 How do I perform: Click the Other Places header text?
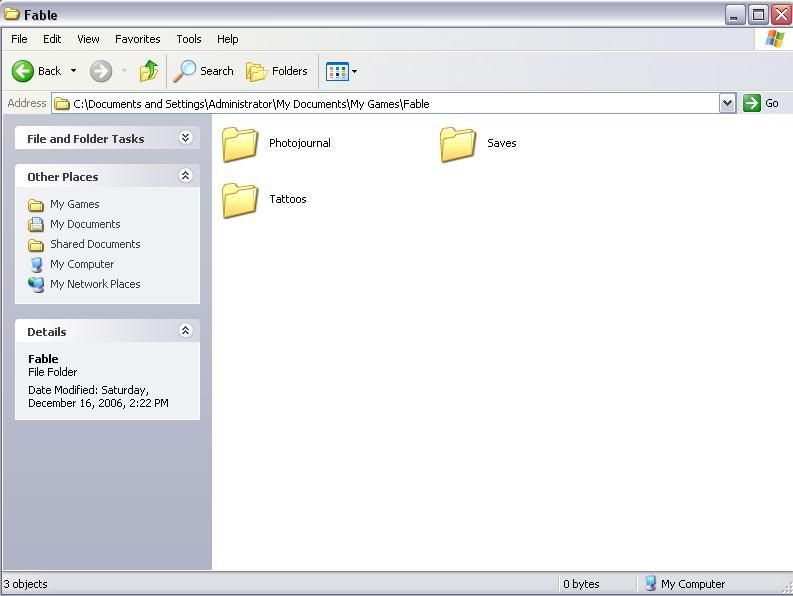63,177
